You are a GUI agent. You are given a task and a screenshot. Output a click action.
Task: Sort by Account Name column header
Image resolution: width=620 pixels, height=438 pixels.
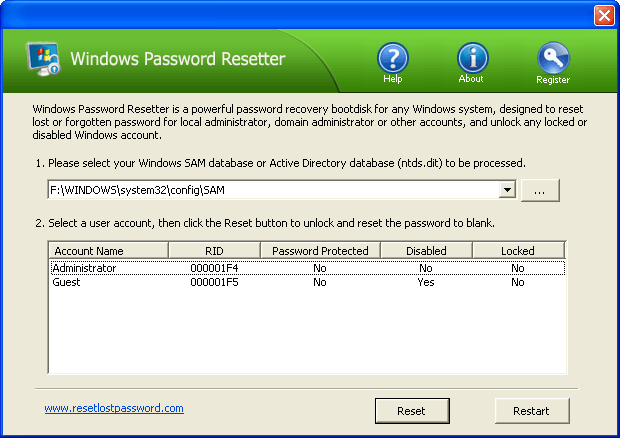pos(109,251)
